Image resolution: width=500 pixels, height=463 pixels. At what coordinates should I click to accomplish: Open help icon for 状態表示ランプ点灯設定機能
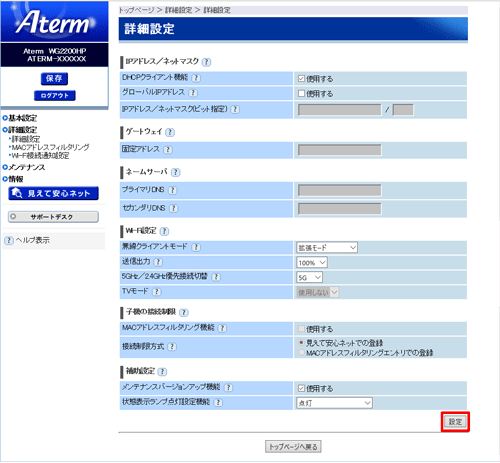218,402
